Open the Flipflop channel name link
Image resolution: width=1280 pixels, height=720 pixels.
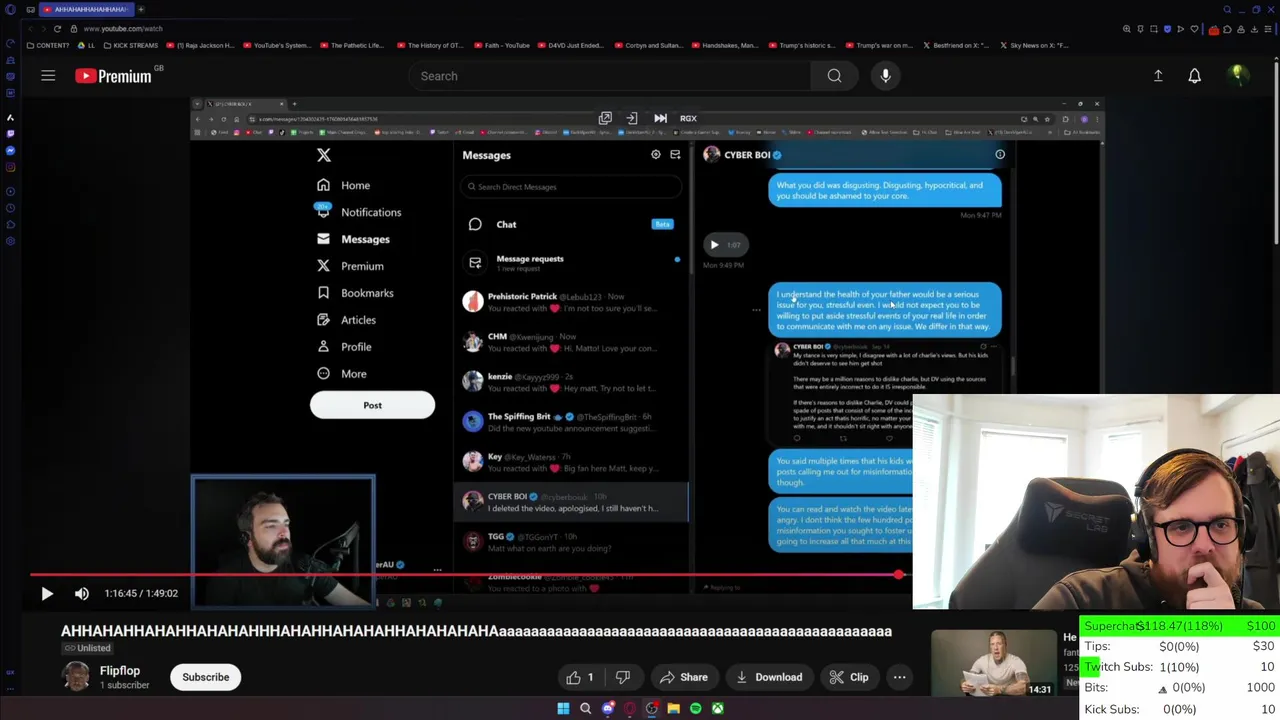coord(120,671)
